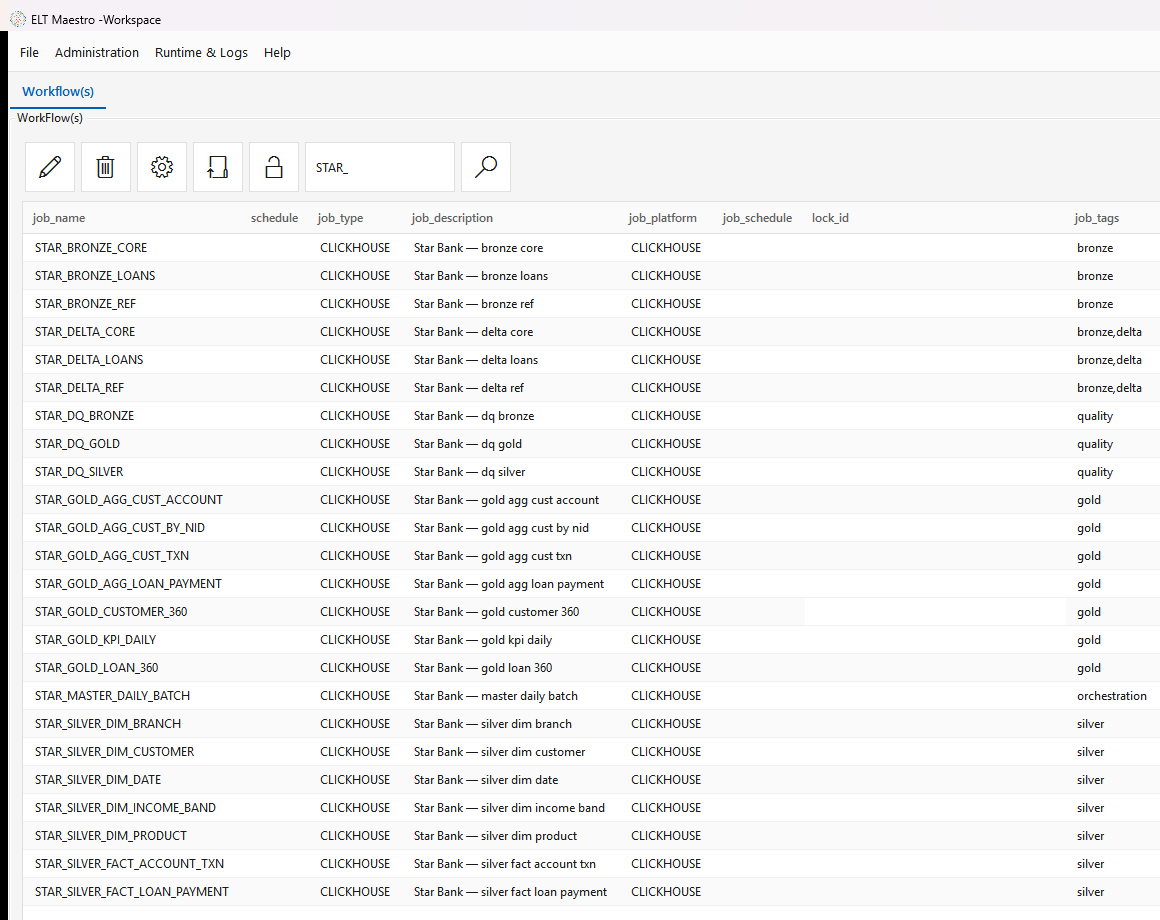The width and height of the screenshot is (1160, 920).
Task: Open the File menu
Action: 30,53
